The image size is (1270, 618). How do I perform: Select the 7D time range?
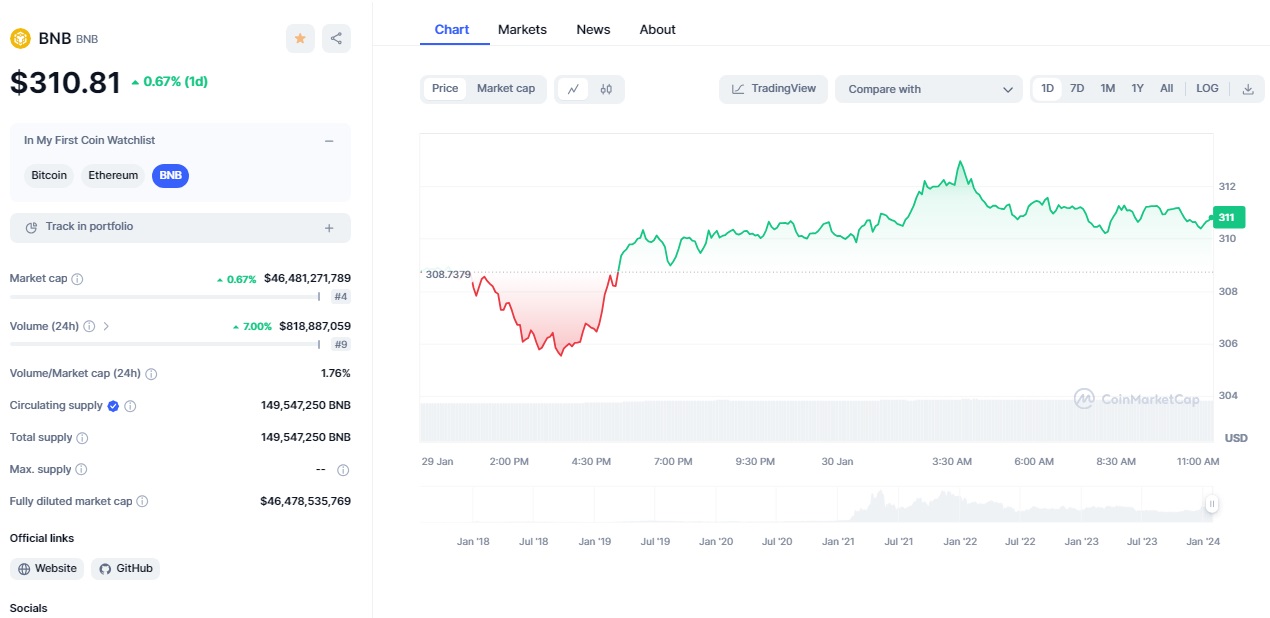click(1077, 89)
